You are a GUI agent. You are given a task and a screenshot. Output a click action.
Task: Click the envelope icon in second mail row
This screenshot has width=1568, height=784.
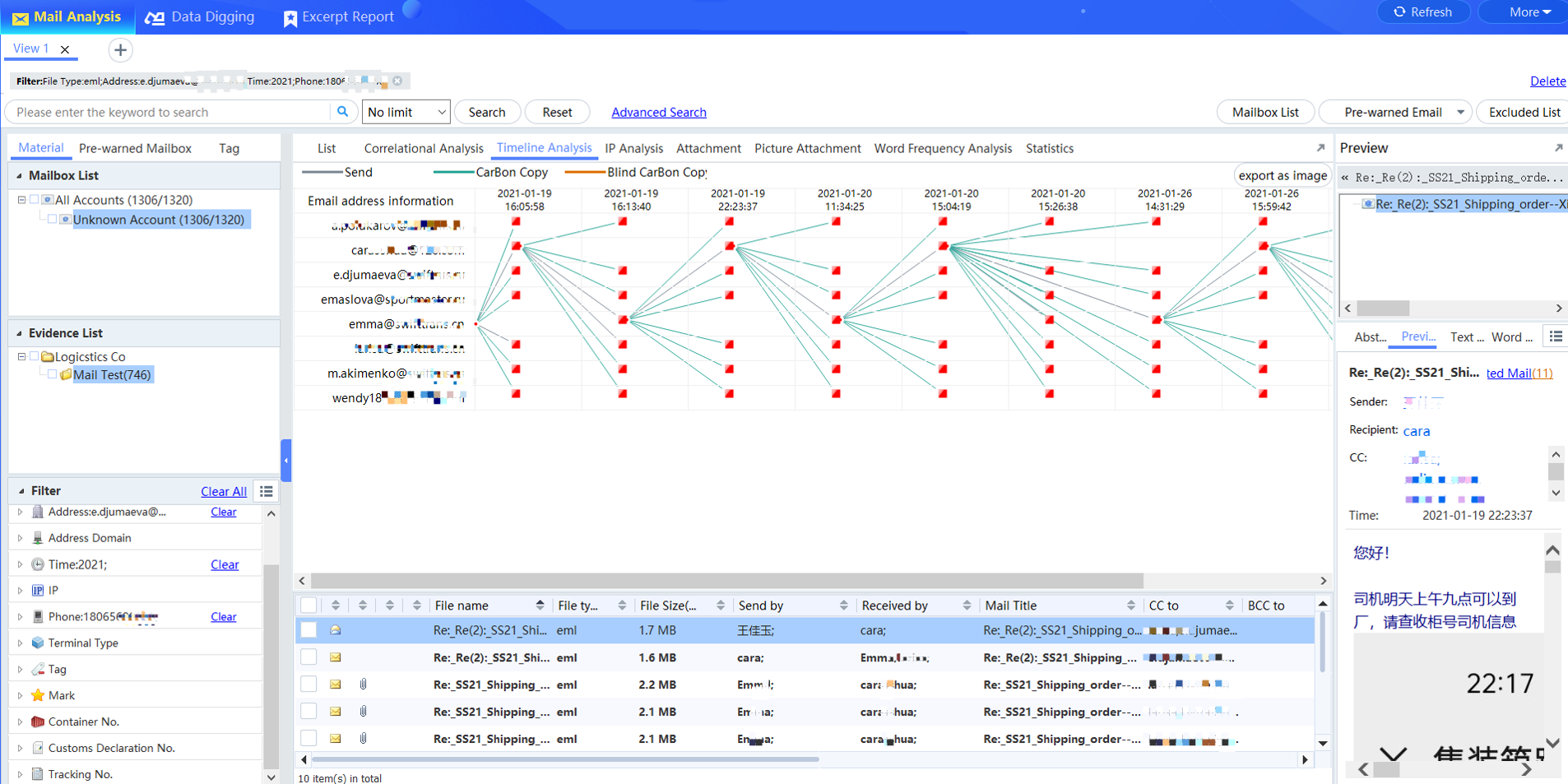336,657
